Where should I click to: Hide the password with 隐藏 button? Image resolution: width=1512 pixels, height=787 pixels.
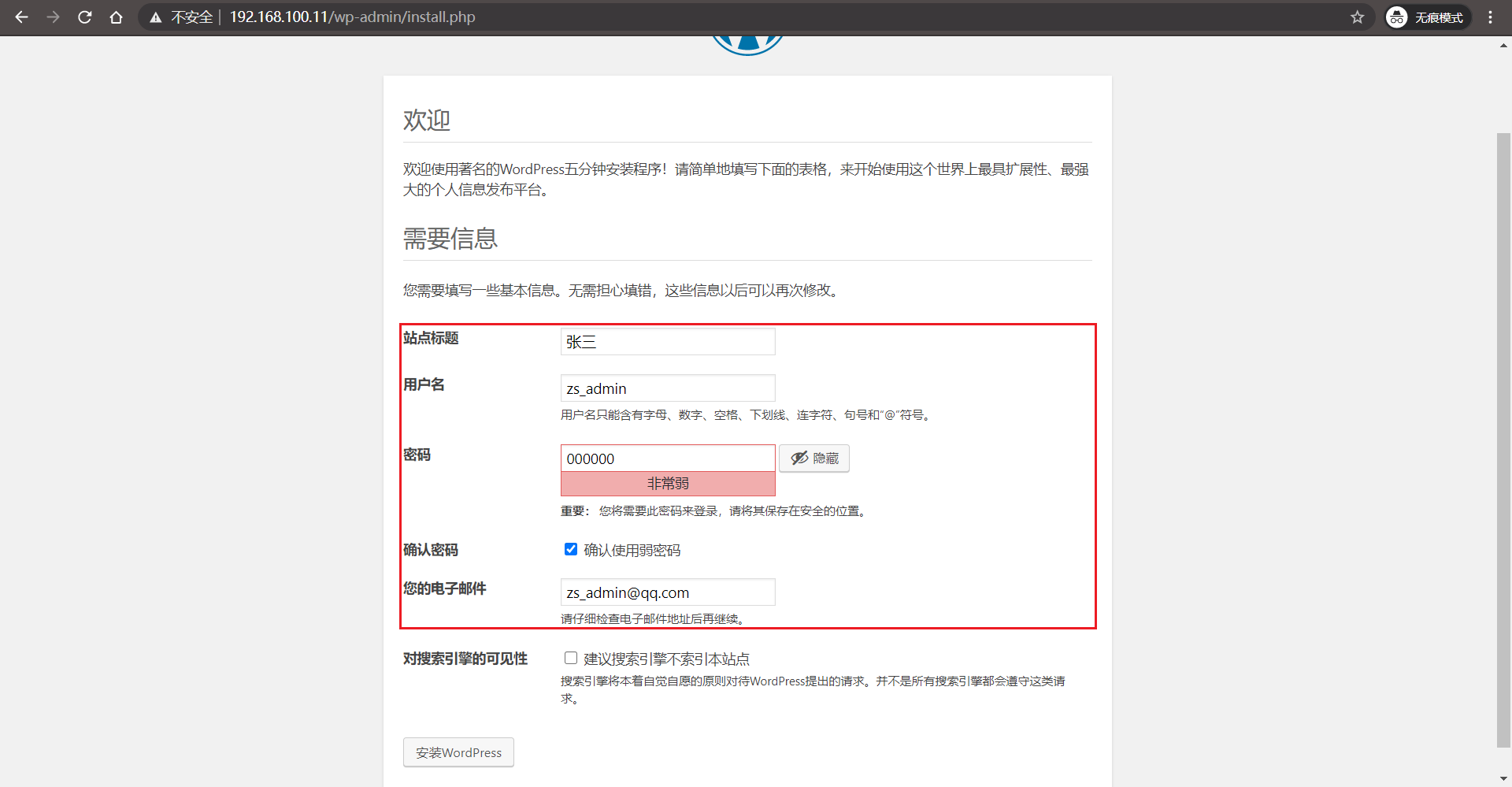pos(814,458)
